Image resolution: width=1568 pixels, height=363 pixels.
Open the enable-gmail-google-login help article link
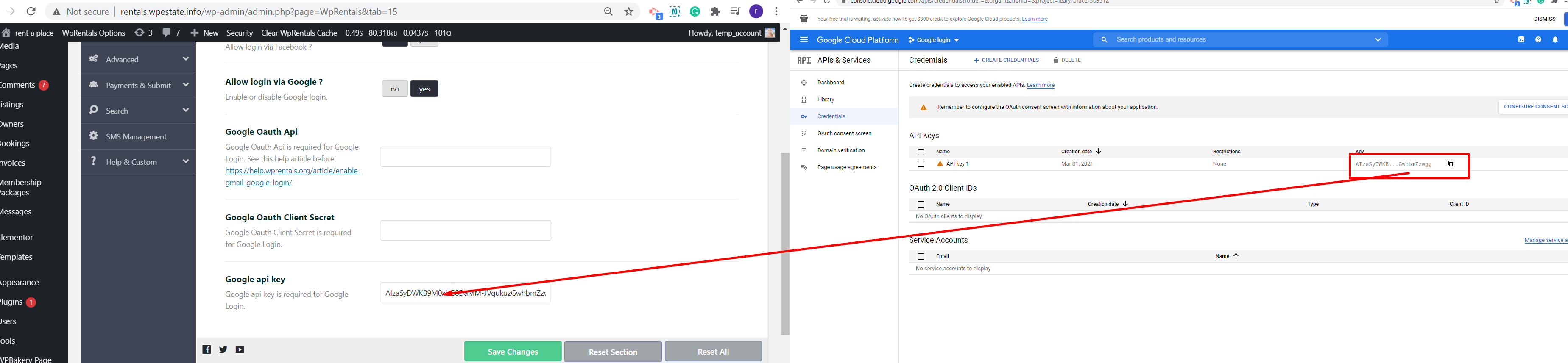coord(293,176)
